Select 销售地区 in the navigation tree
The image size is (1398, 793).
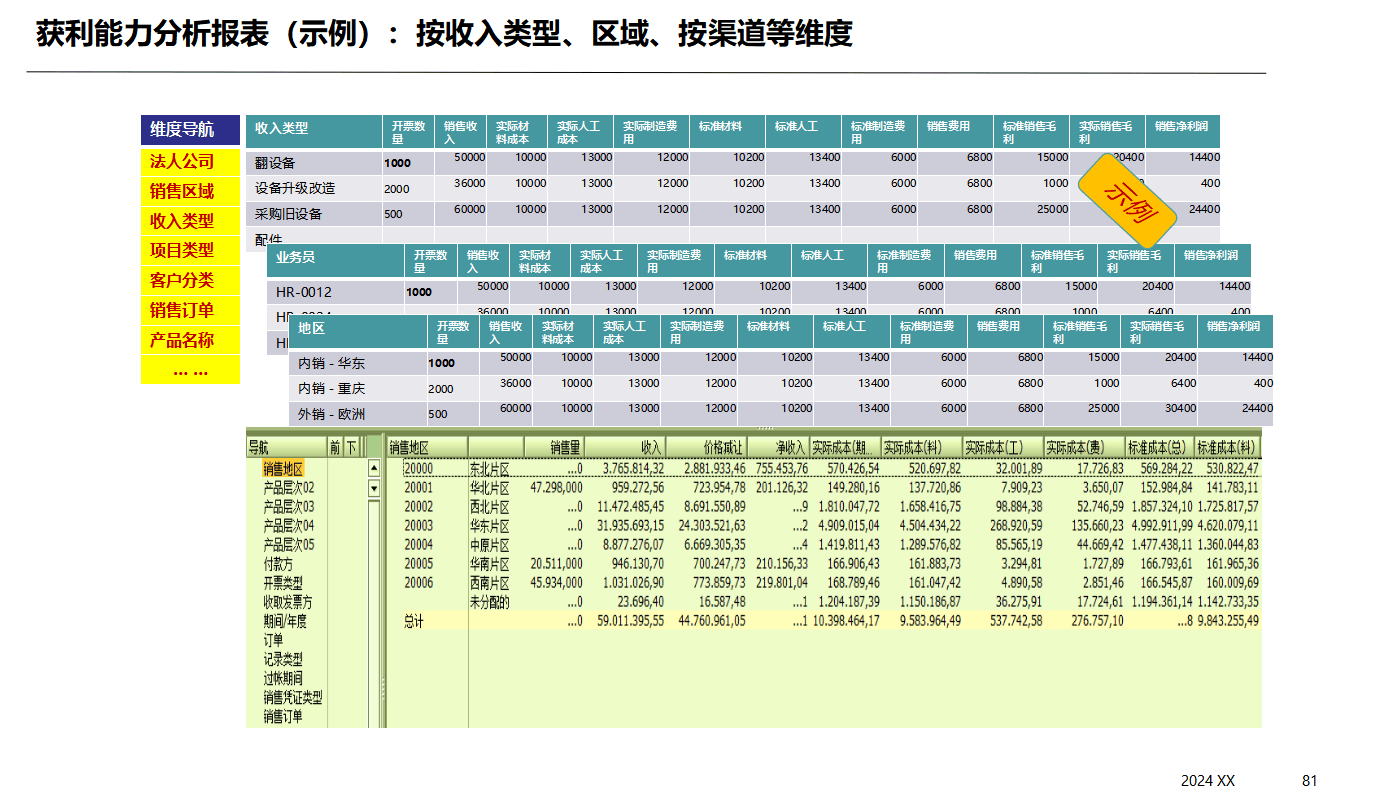click(283, 469)
